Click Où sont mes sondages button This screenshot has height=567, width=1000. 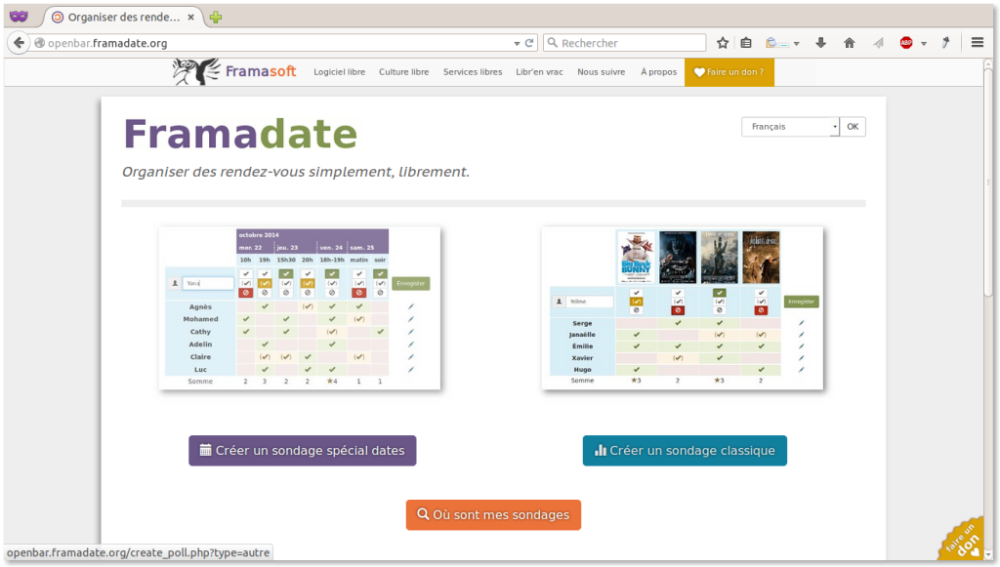(494, 515)
